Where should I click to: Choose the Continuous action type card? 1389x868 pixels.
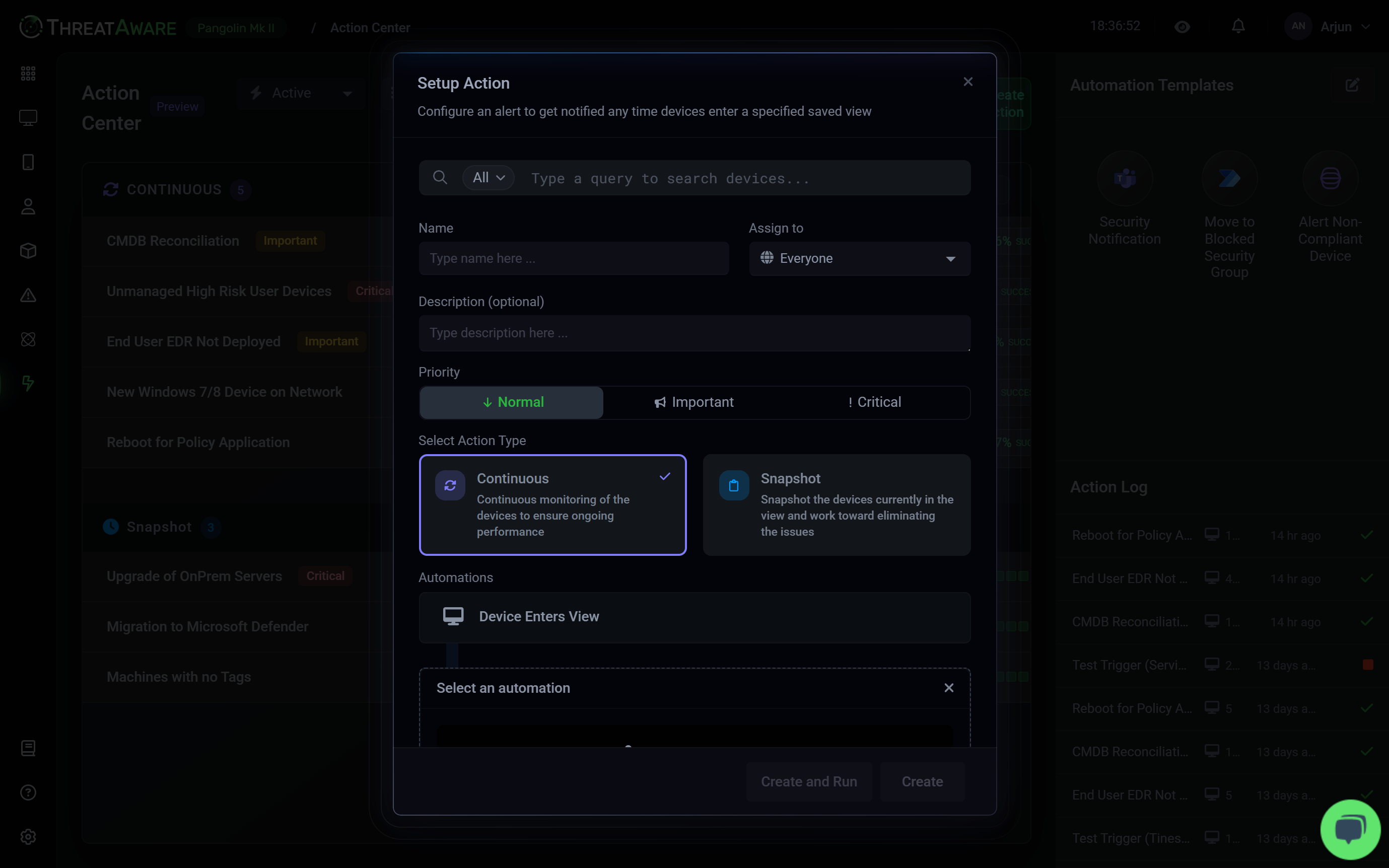point(552,504)
